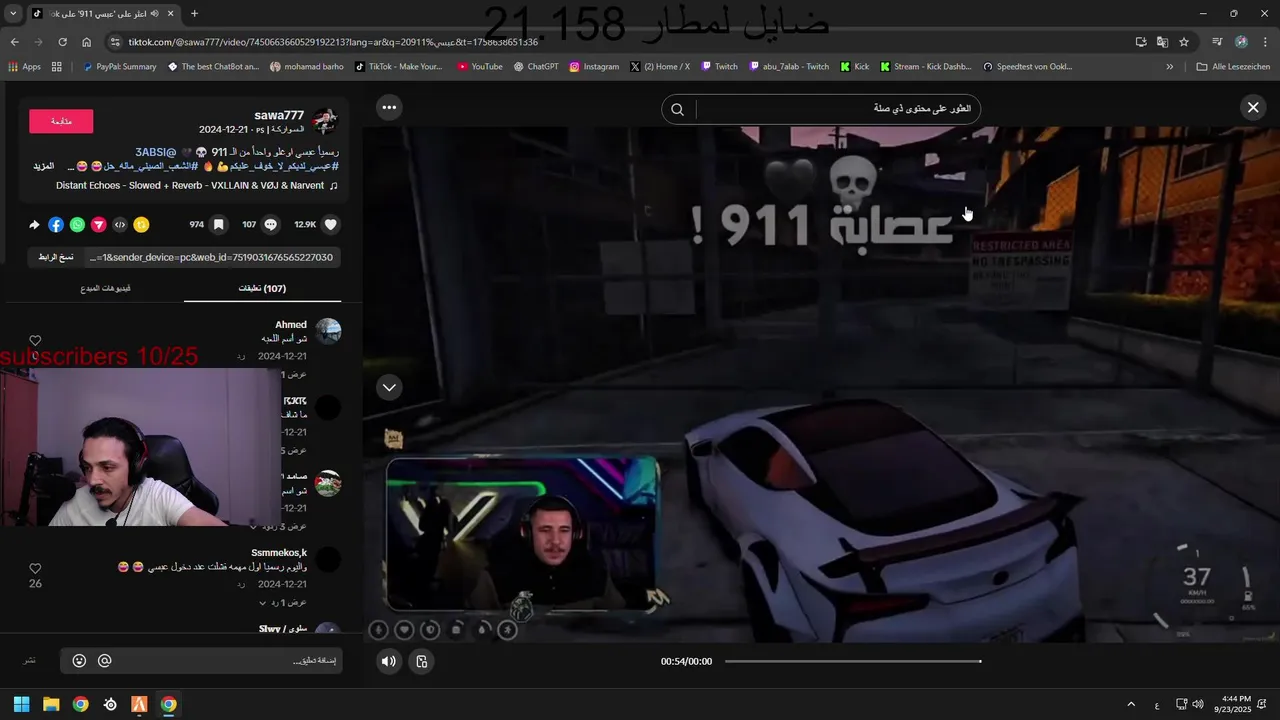Open the sawa777 profile avatar

point(326,121)
